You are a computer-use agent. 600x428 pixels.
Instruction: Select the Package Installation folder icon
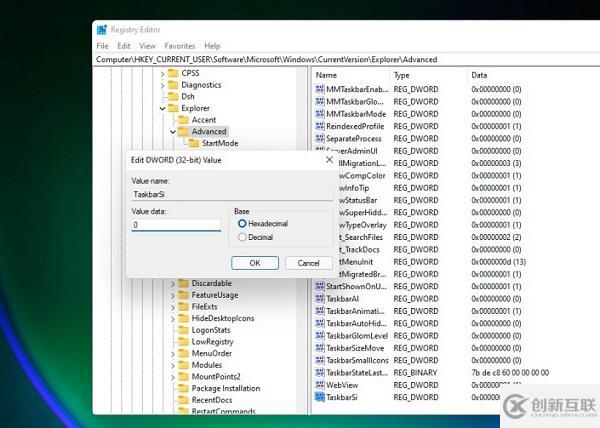(x=184, y=388)
